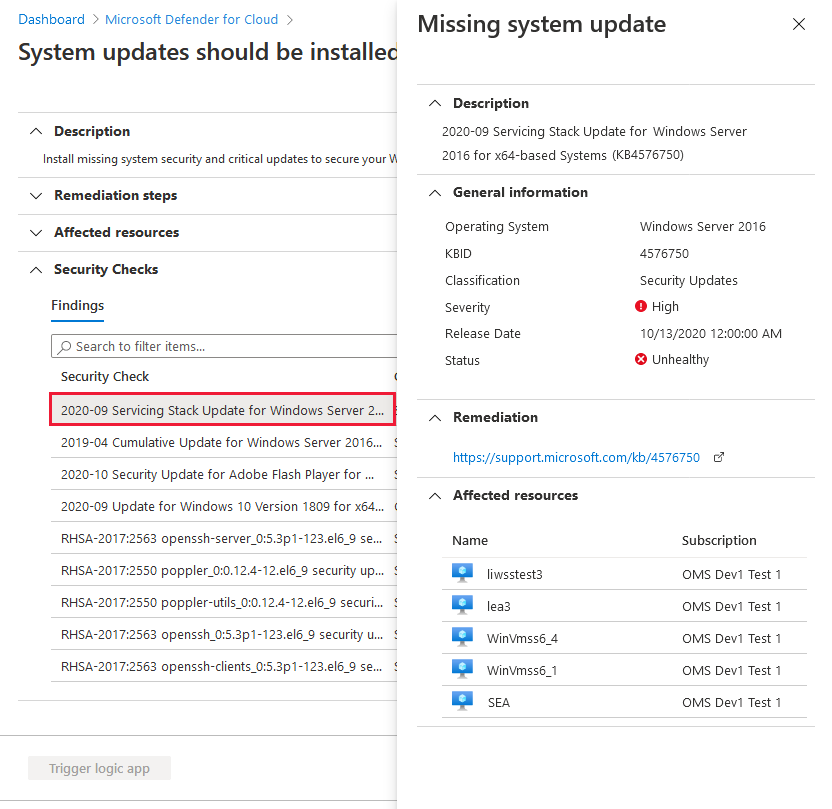832x809 pixels.
Task: Open the Microsoft Defender for Cloud breadcrumb
Action: click(192, 20)
